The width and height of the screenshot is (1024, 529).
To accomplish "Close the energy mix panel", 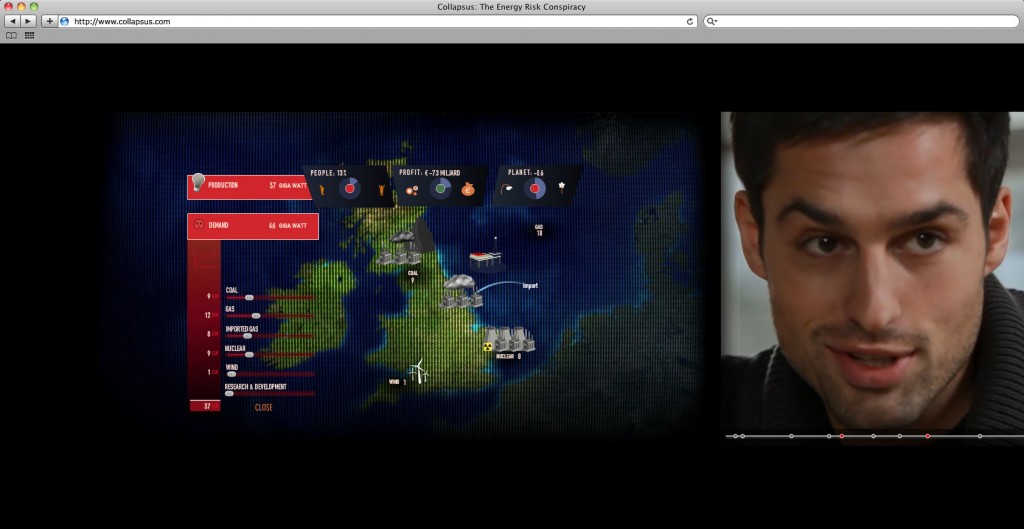I will (x=263, y=407).
